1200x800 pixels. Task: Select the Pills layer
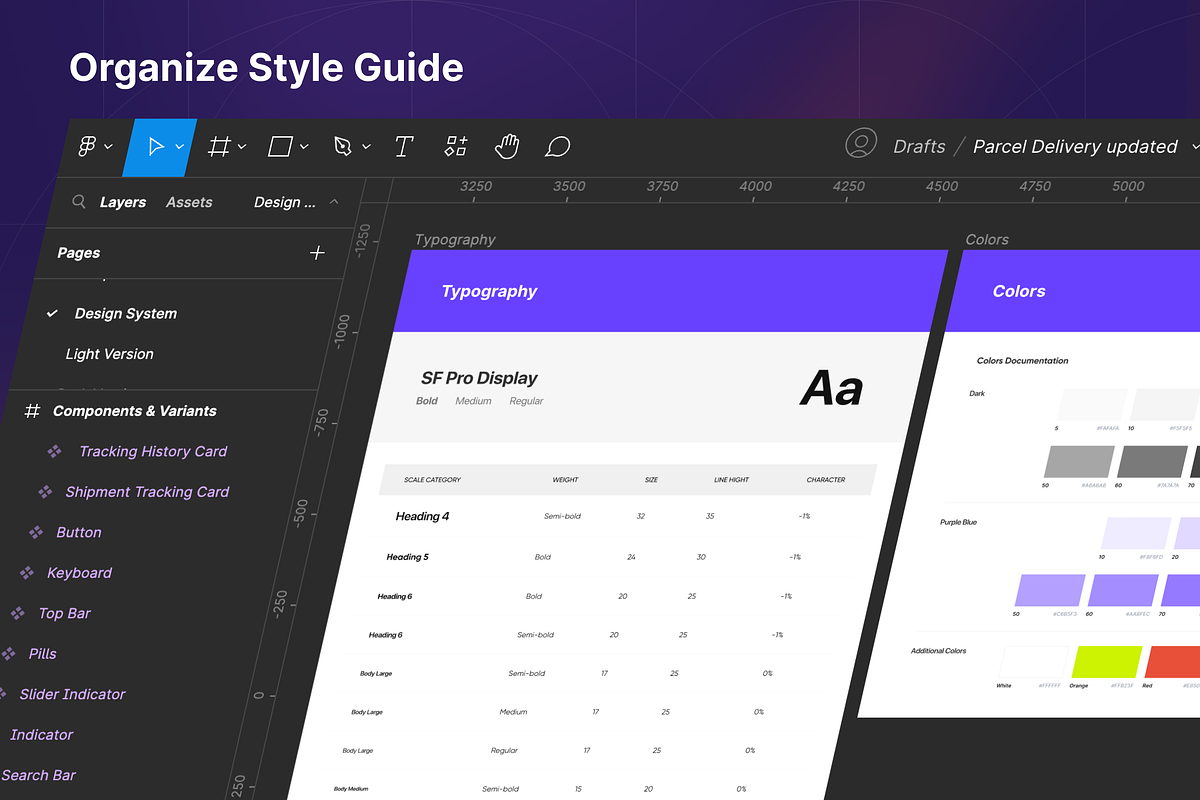click(42, 654)
